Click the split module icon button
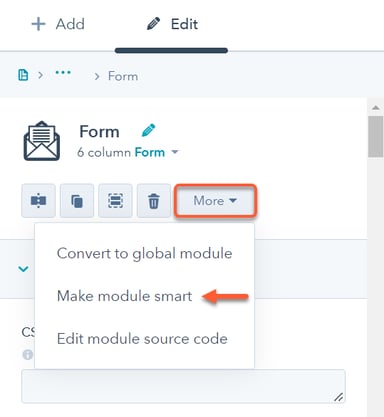This screenshot has width=384, height=417. click(x=38, y=201)
